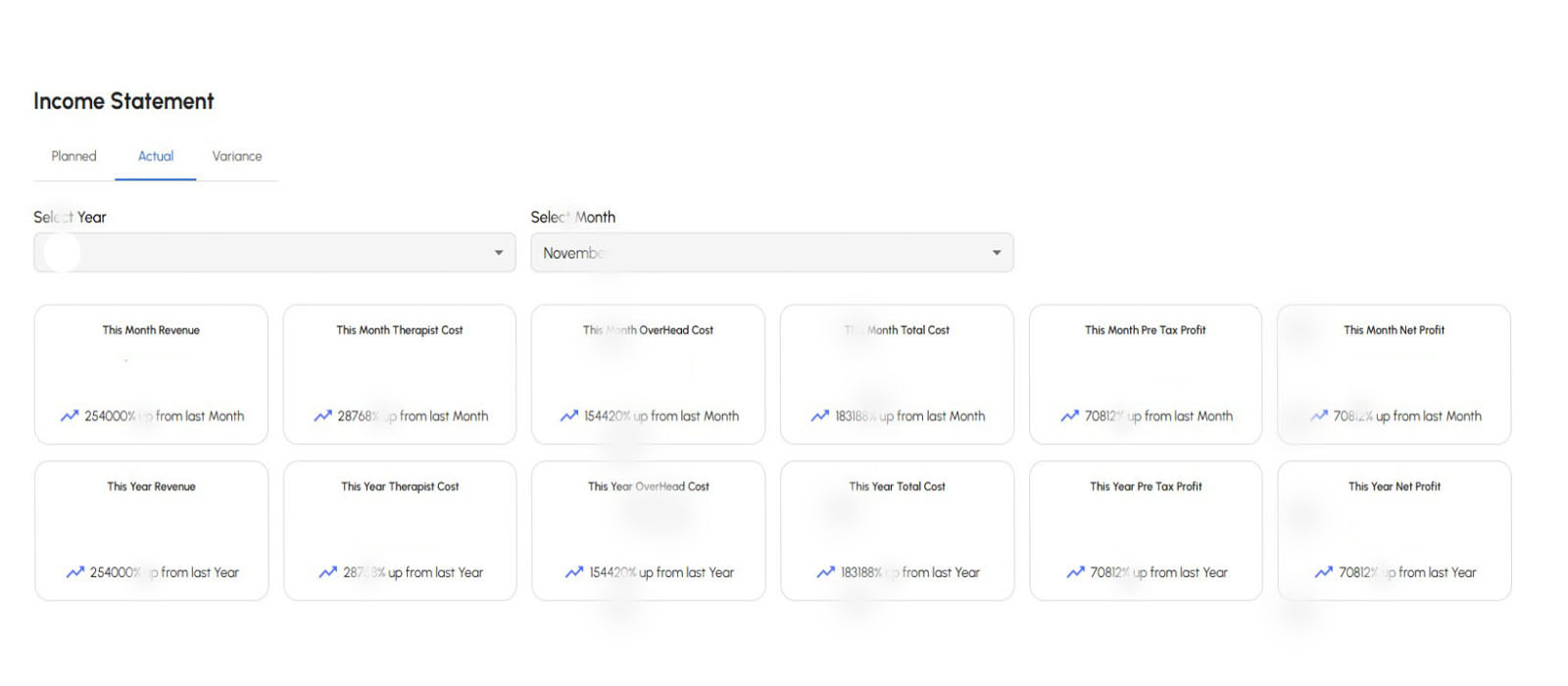
Task: Click trend arrow in This Month Pre Tax Profit
Action: pyautogui.click(x=1070, y=416)
